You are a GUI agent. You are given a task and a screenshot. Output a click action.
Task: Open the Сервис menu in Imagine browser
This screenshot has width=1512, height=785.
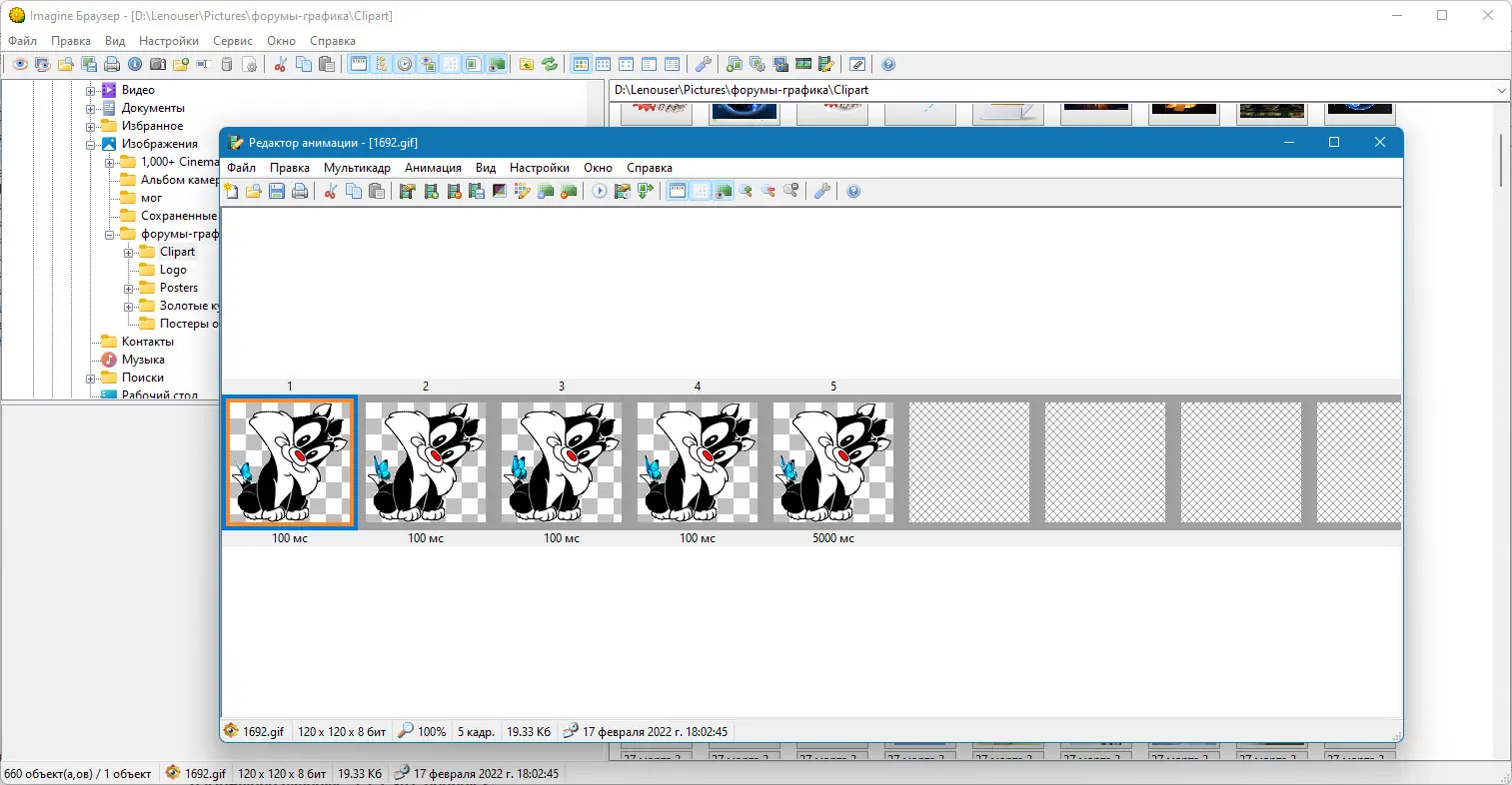233,41
